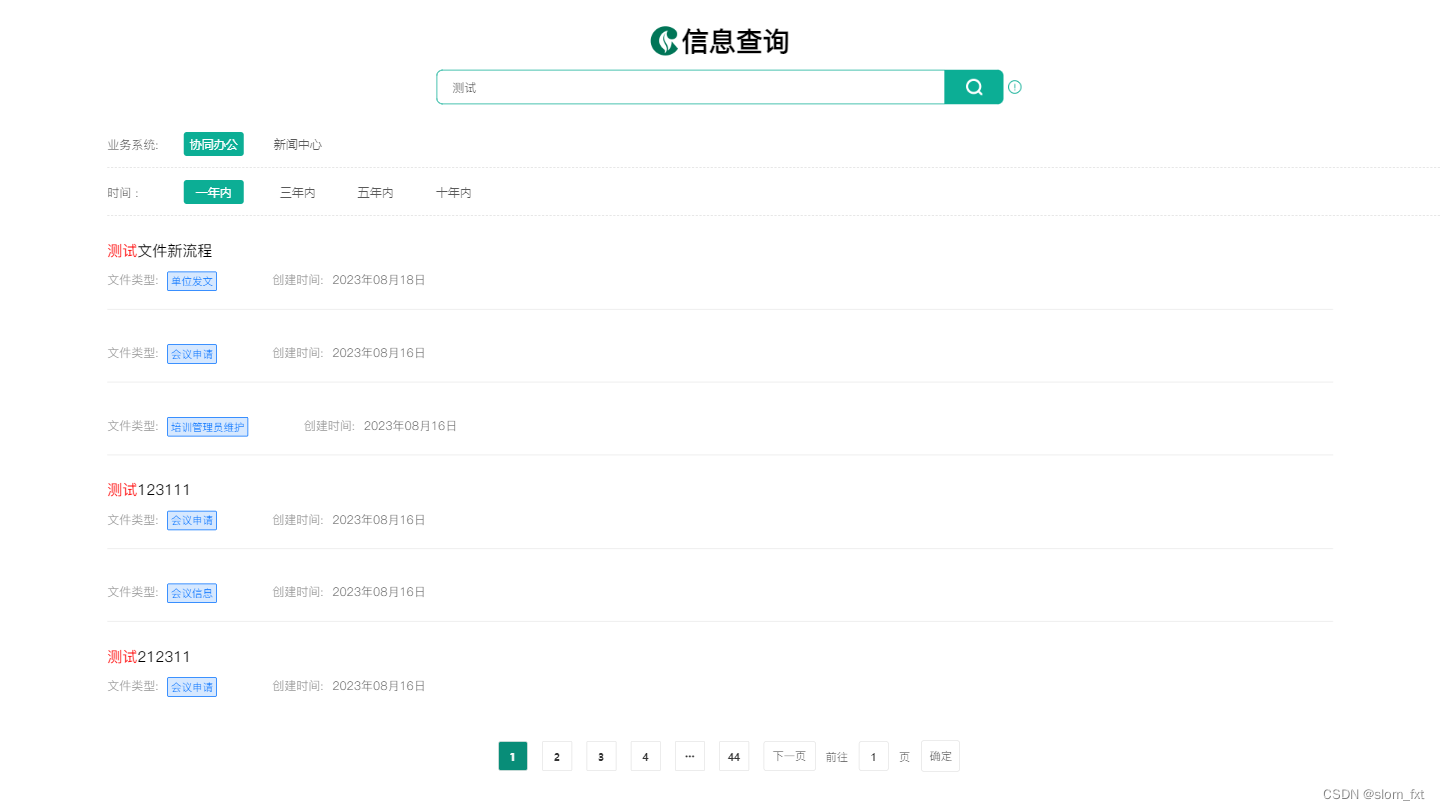This screenshot has width=1440, height=810.
Task: Click the 培训管理员维护 file type tag
Action: point(207,427)
